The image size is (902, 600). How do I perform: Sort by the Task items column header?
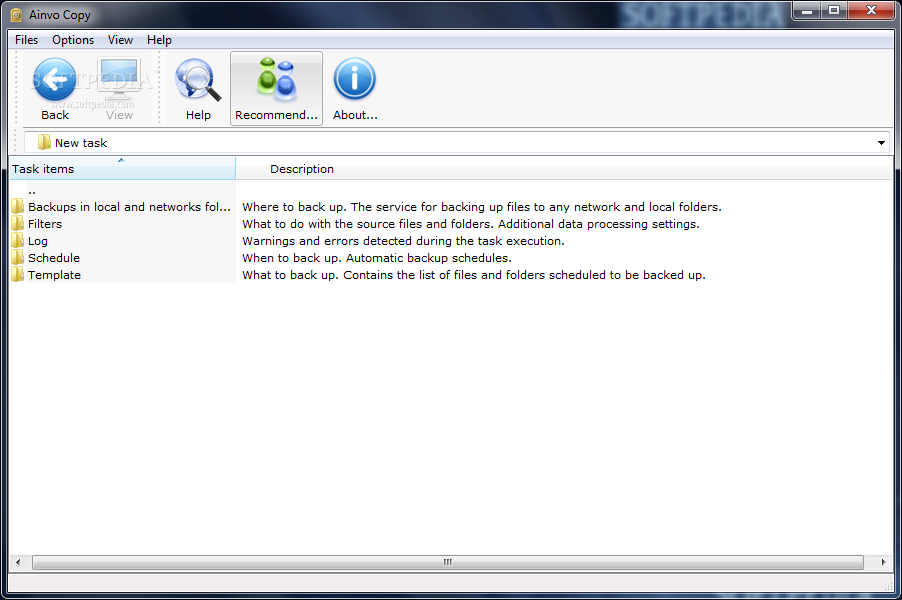click(123, 169)
